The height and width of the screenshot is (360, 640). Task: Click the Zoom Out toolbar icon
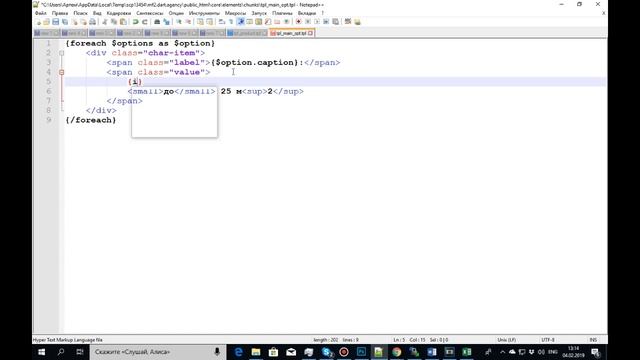point(188,22)
